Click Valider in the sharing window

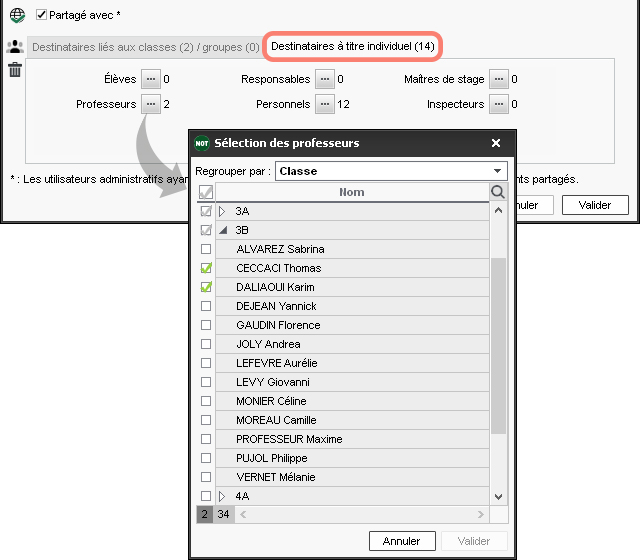pyautogui.click(x=595, y=205)
